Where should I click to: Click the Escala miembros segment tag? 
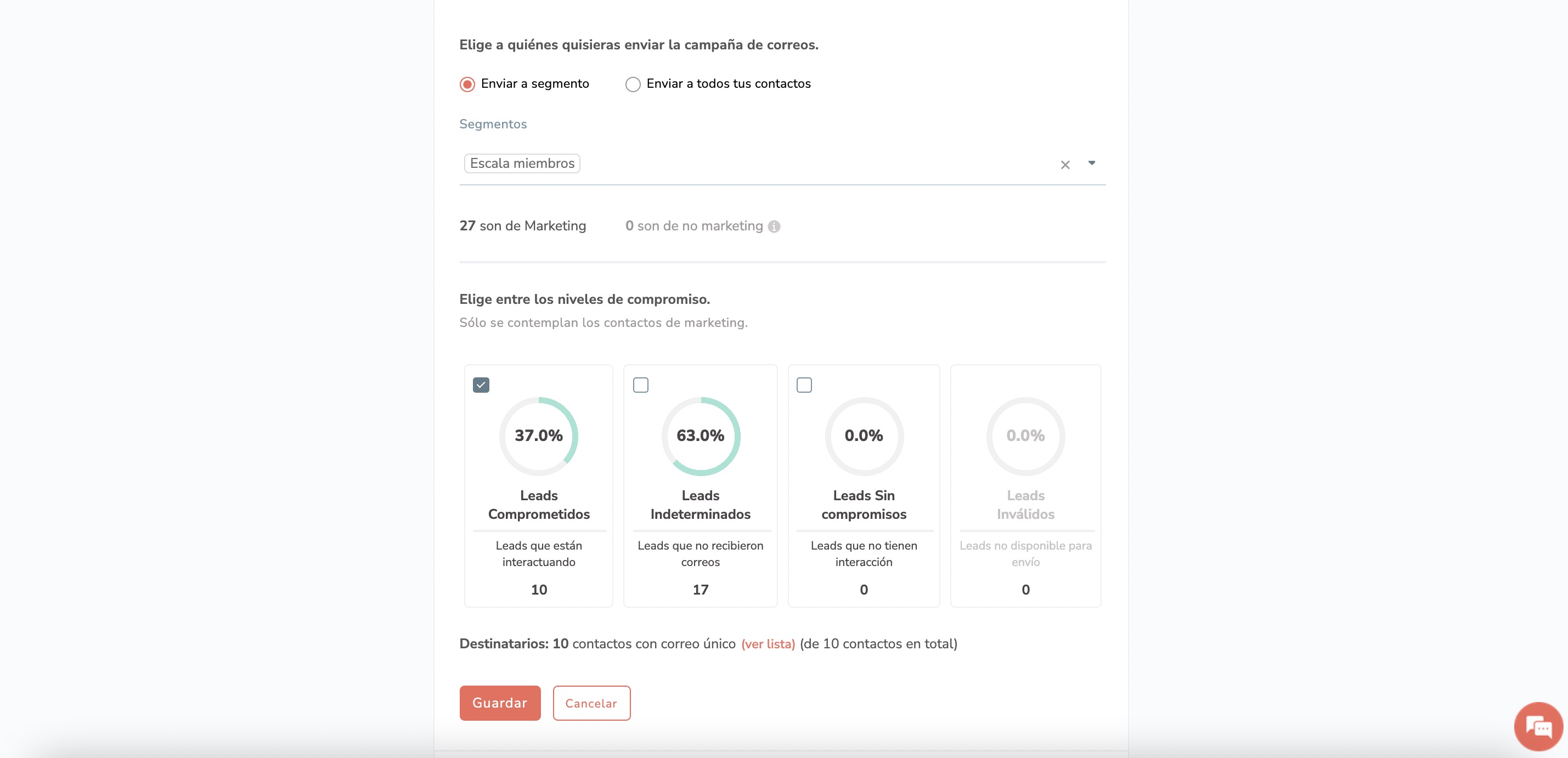click(x=522, y=163)
